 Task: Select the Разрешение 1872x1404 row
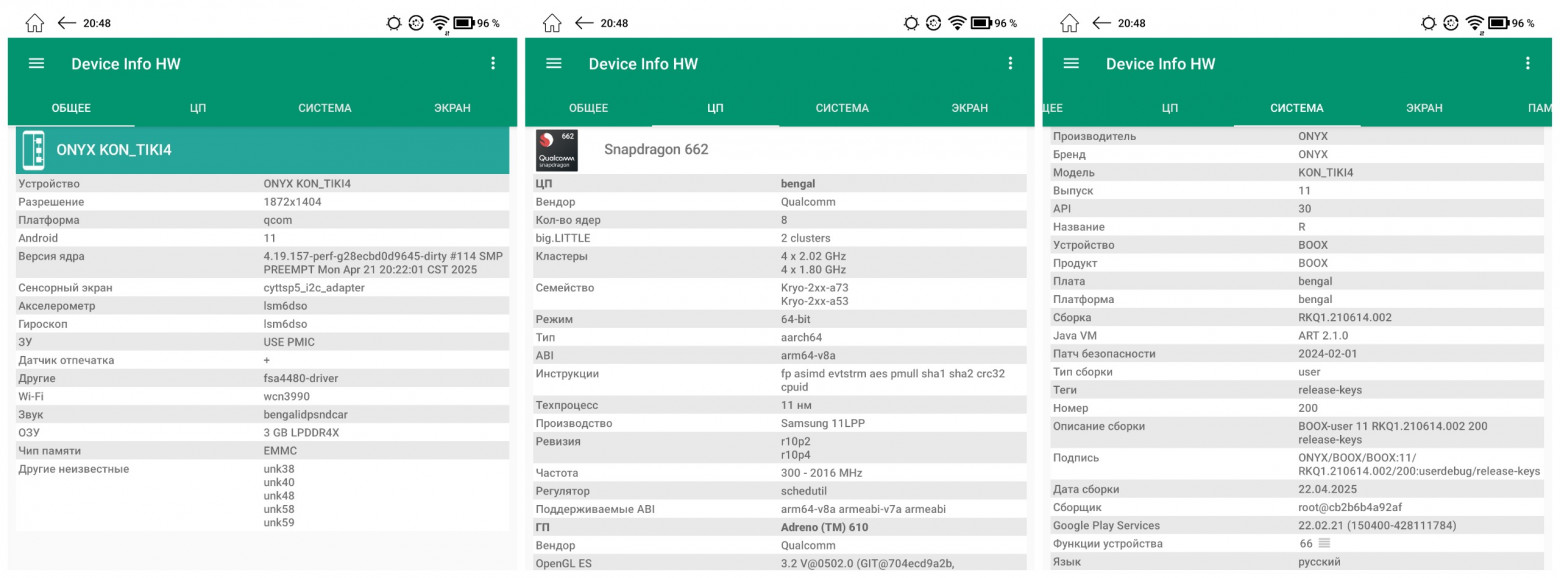[262, 202]
